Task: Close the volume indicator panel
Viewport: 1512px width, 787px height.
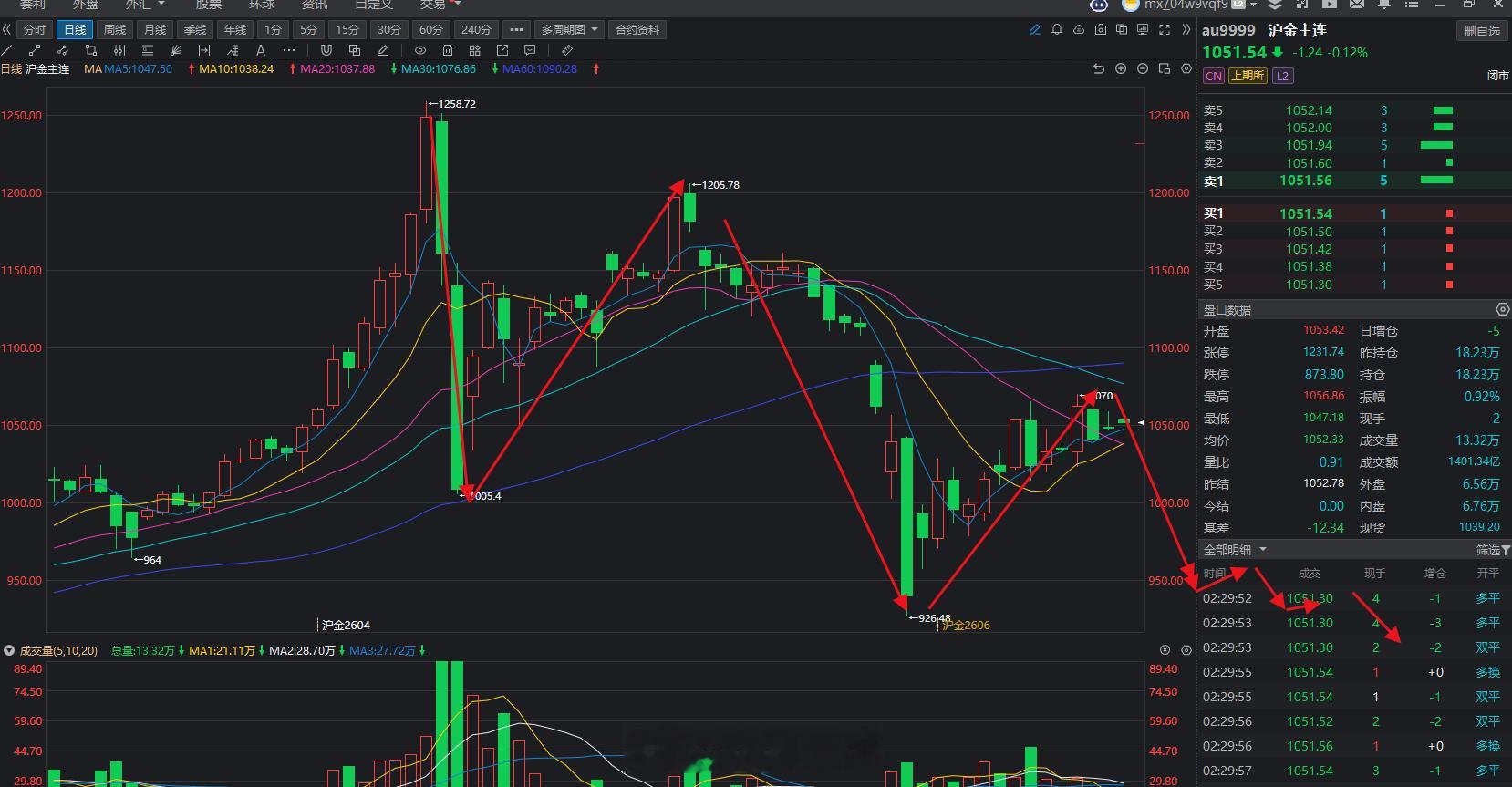Action: [x=1165, y=650]
